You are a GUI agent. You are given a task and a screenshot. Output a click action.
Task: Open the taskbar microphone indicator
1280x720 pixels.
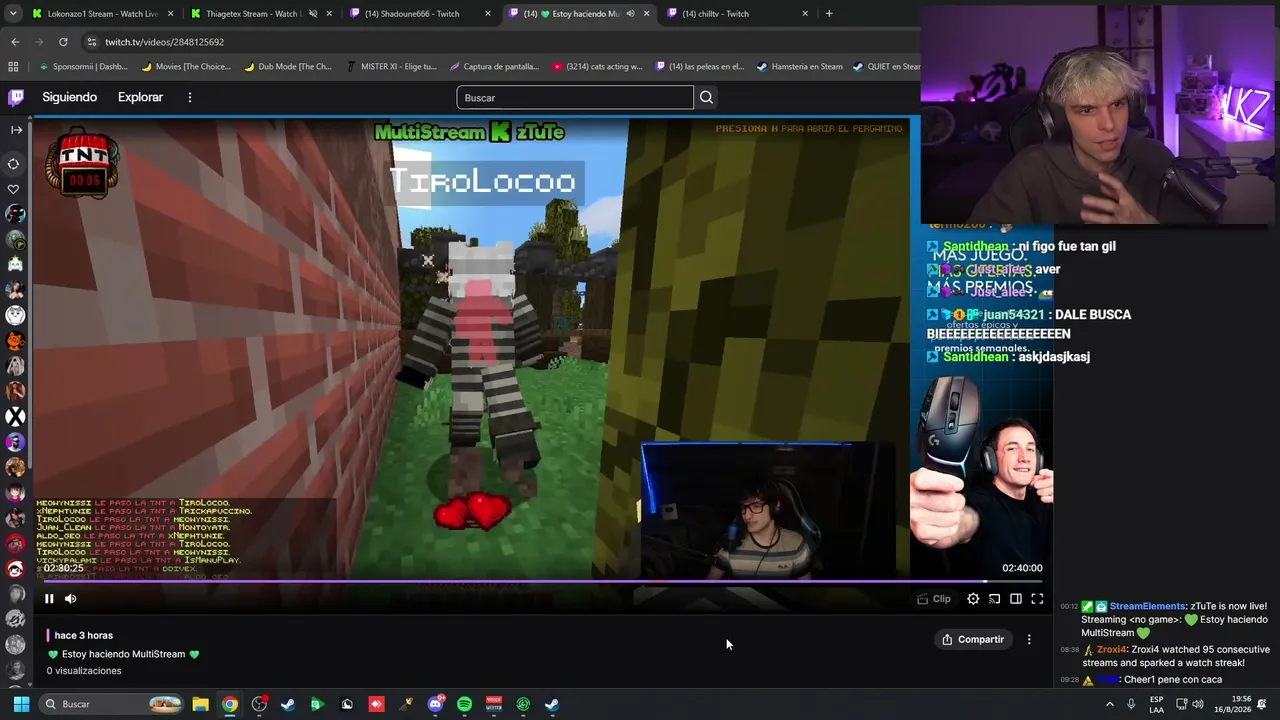pos(1131,704)
